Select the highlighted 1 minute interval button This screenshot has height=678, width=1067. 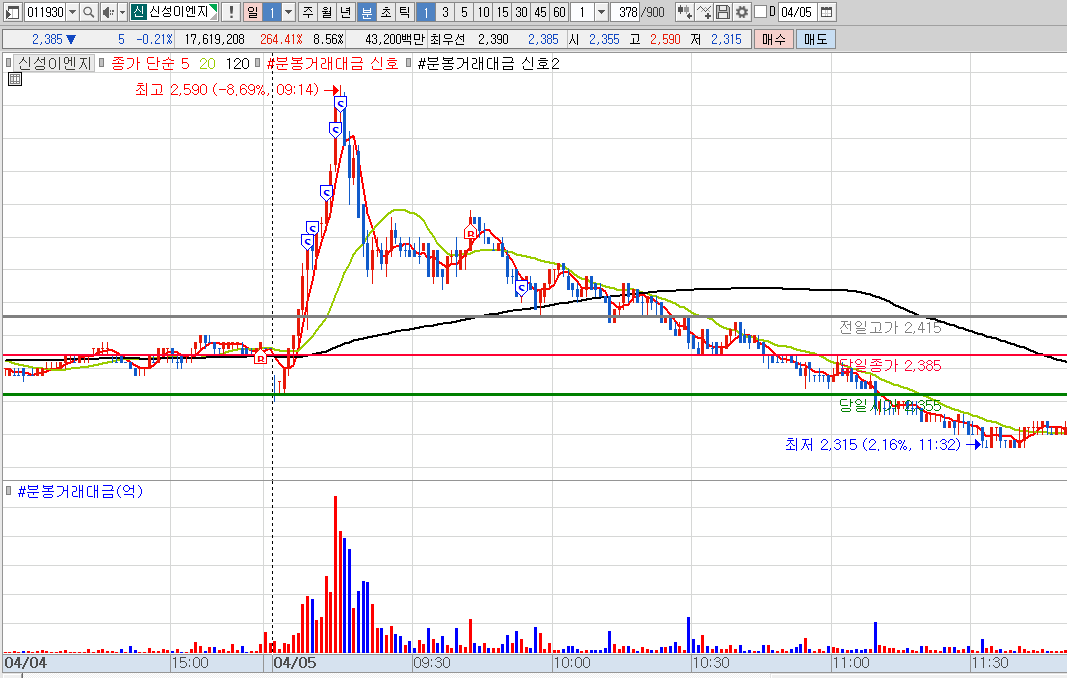(x=426, y=12)
